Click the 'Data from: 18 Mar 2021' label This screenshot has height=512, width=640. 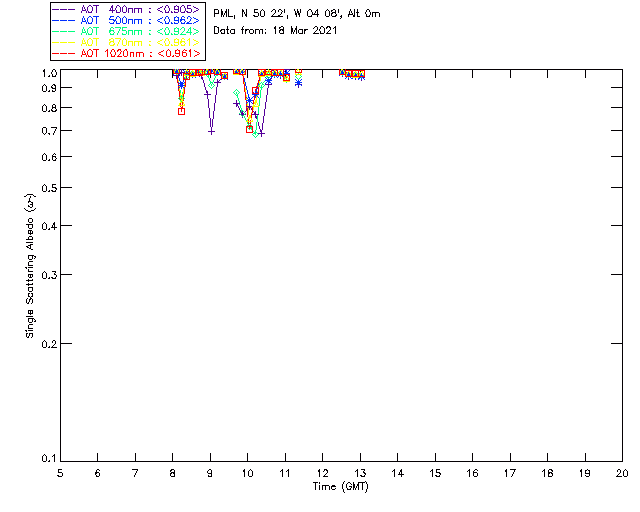(x=275, y=31)
